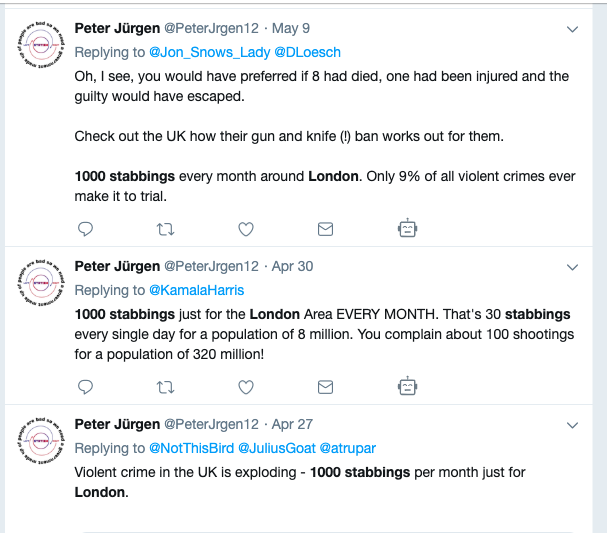Click the robot icon on Apr 30 tweet
The width and height of the screenshot is (607, 533).
coord(407,386)
